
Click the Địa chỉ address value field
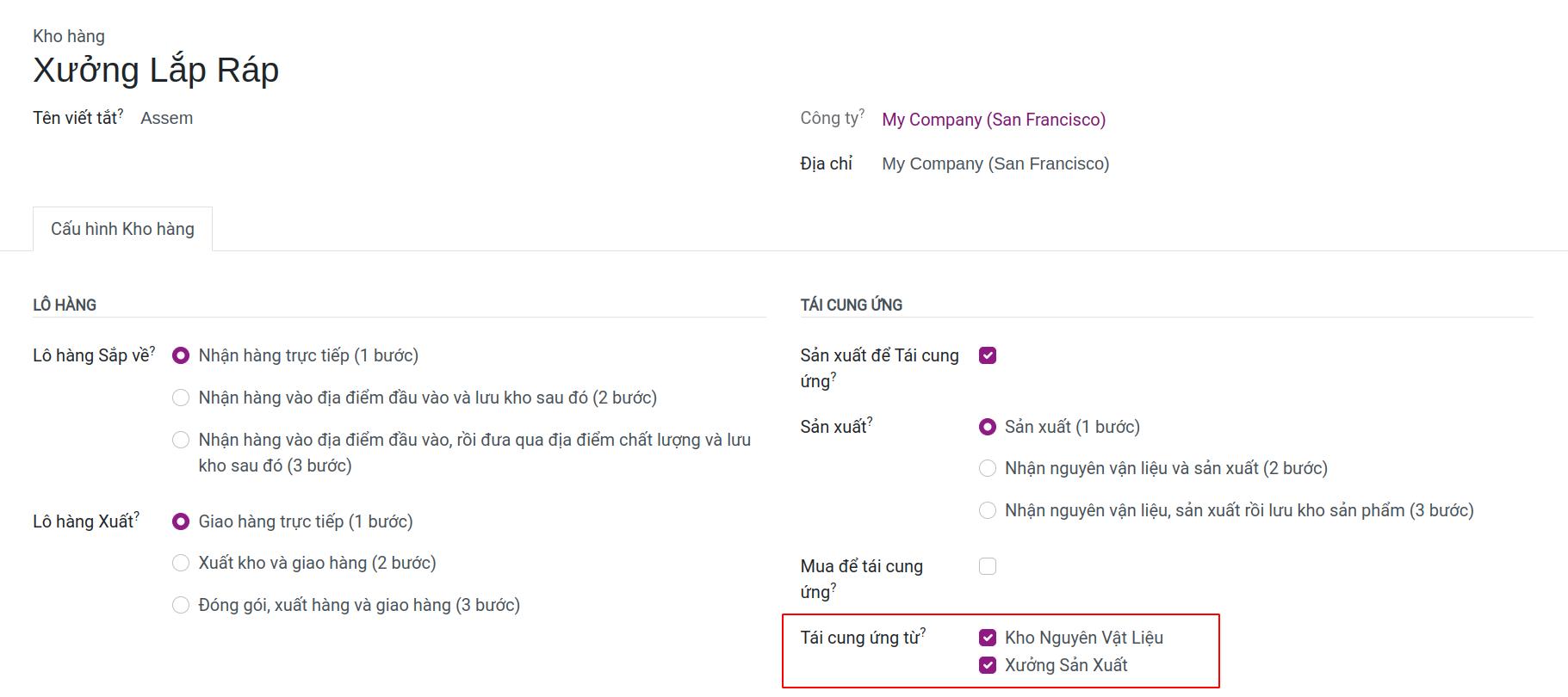point(995,163)
